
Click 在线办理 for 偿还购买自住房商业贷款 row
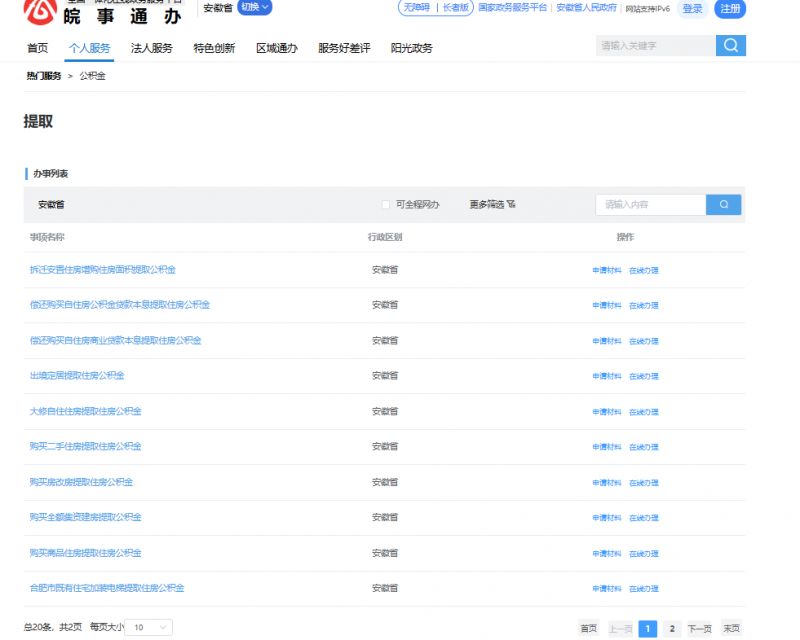click(x=644, y=341)
